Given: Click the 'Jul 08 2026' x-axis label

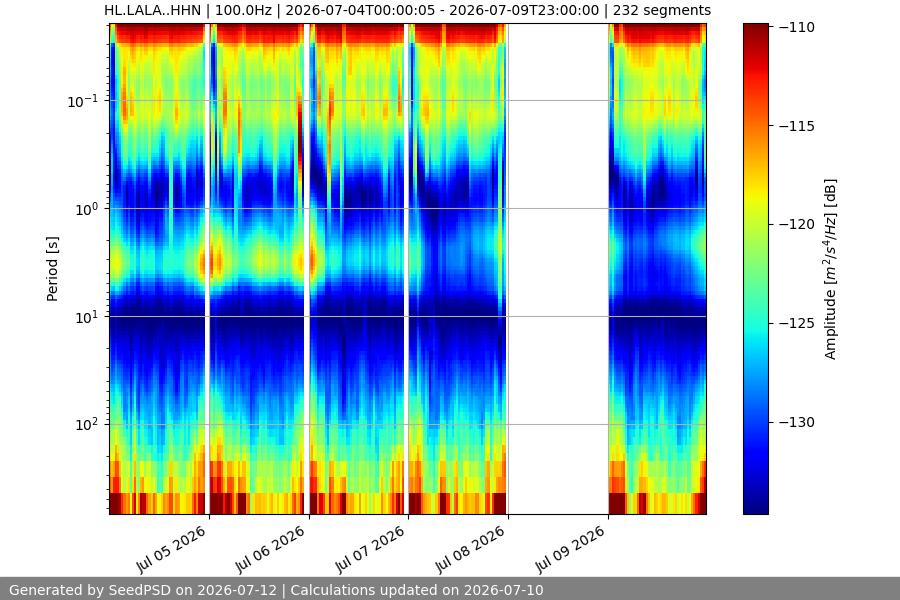Looking at the screenshot, I should point(470,549).
